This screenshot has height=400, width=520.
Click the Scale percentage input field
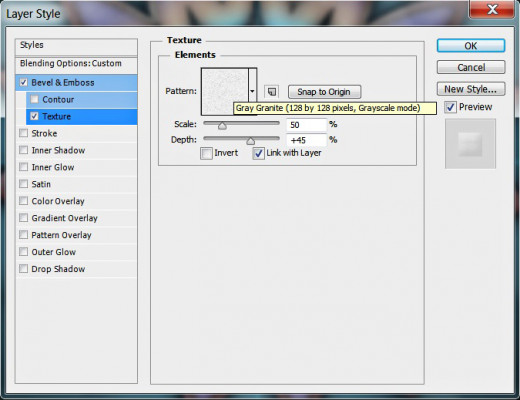pyautogui.click(x=306, y=125)
